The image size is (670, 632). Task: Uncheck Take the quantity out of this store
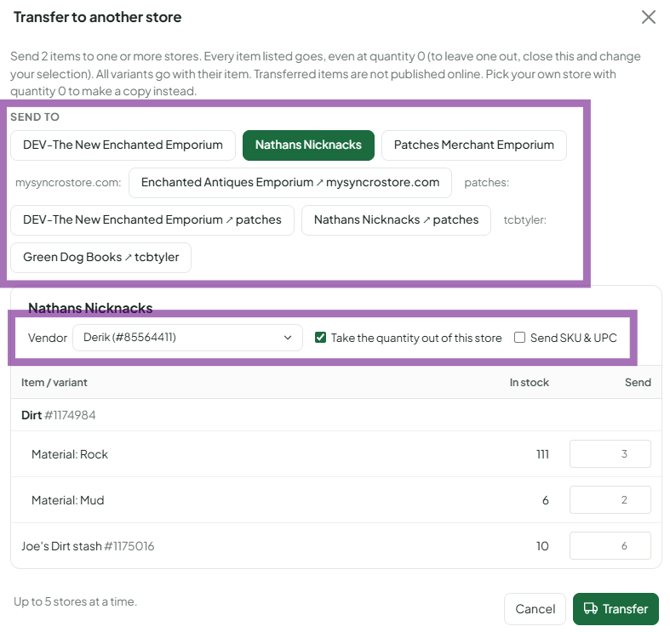click(x=320, y=338)
